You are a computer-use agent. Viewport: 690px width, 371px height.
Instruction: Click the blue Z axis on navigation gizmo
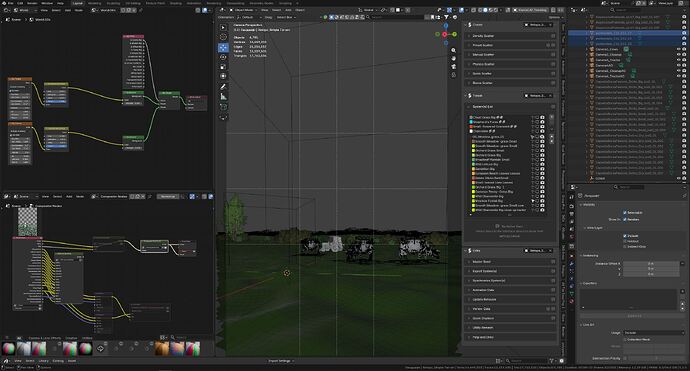tap(446, 26)
